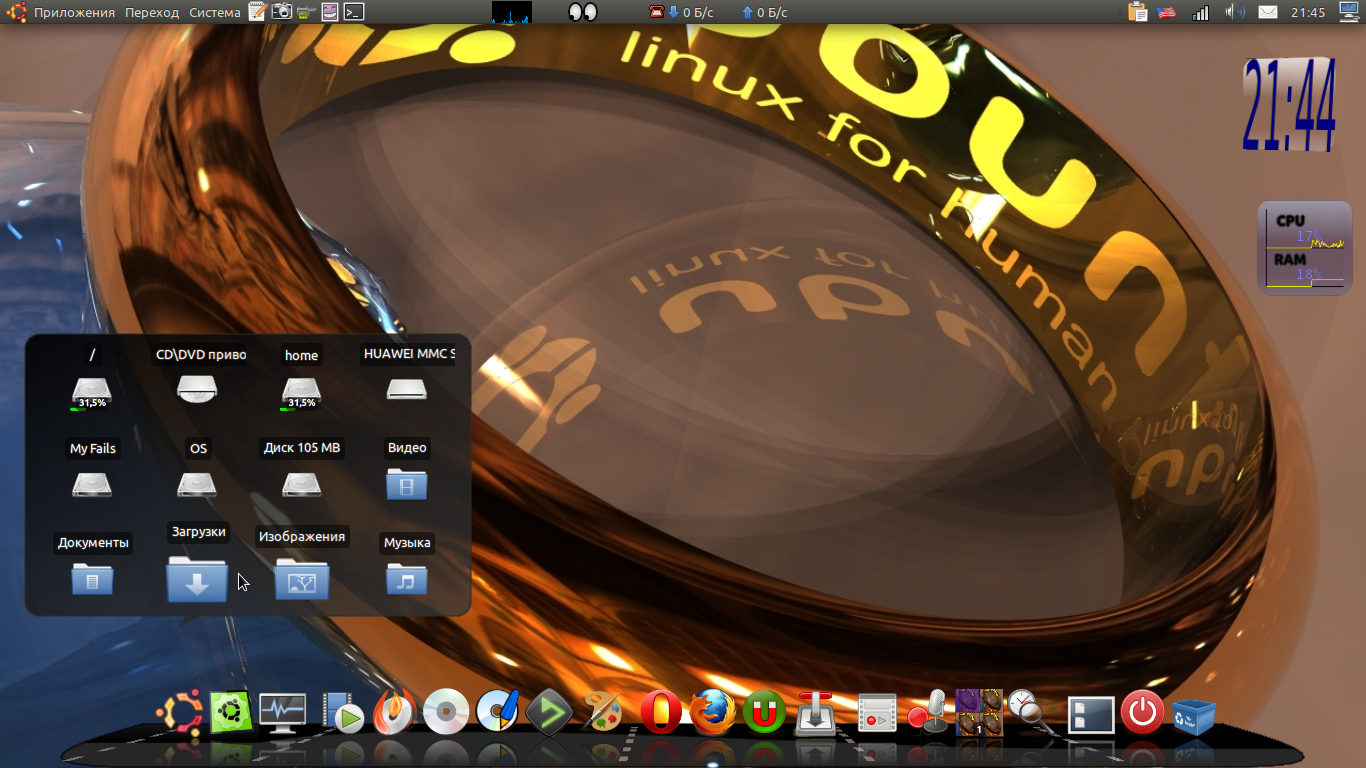Click the red power button in dock

[1142, 713]
